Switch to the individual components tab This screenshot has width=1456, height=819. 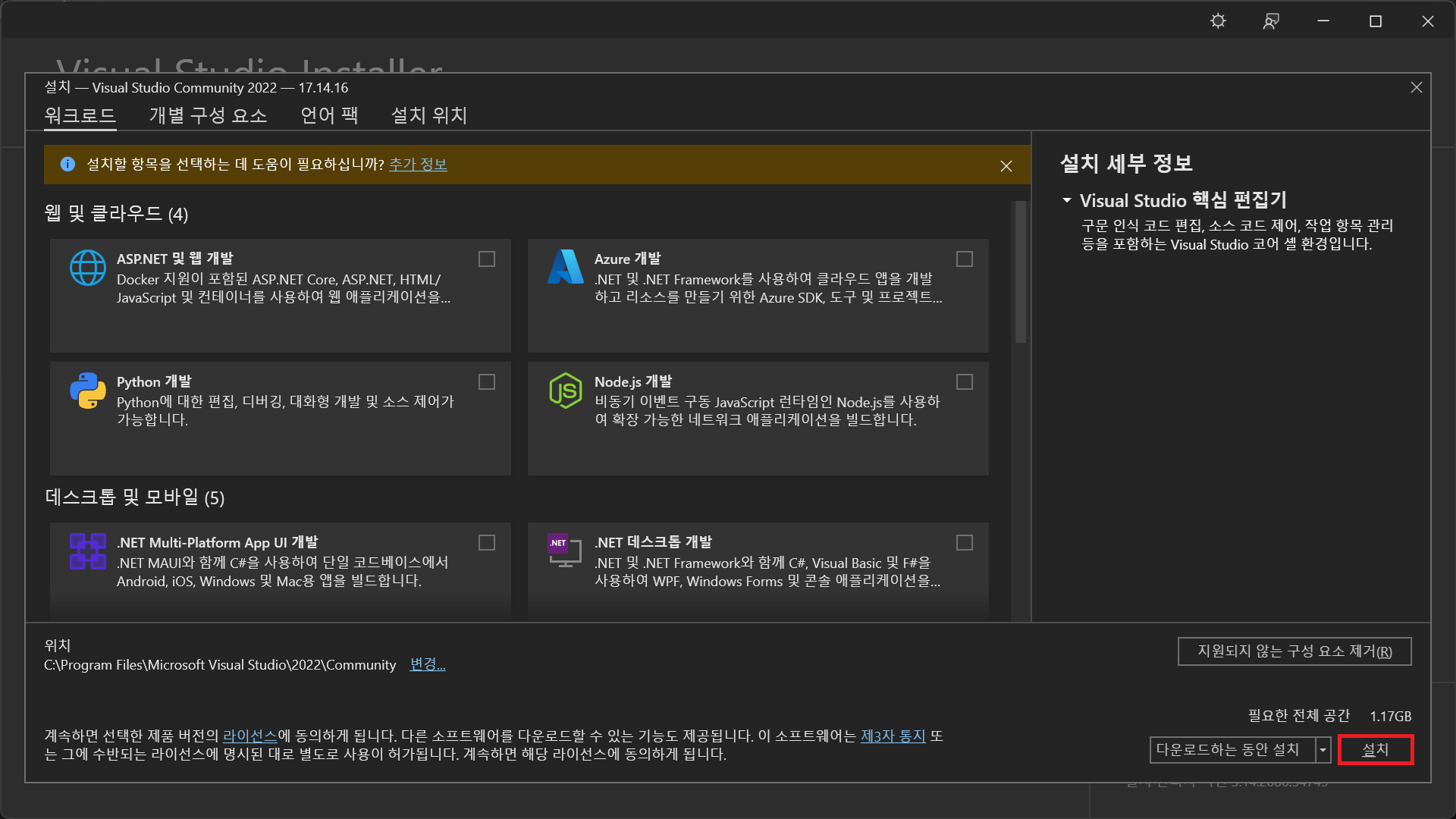[x=208, y=115]
